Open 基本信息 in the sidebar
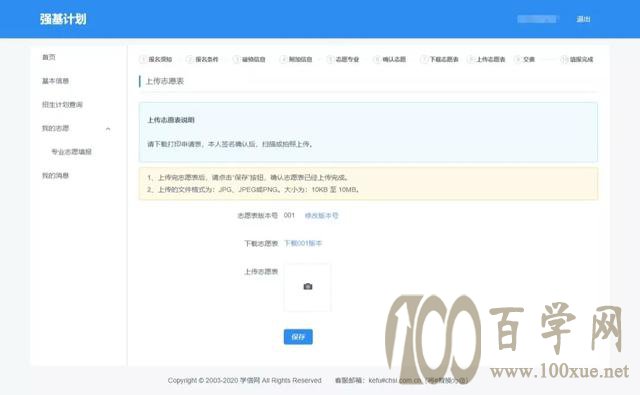The width and height of the screenshot is (640, 395). [x=56, y=81]
